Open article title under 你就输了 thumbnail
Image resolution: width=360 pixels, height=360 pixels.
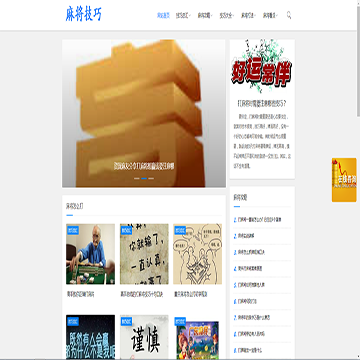142,295
